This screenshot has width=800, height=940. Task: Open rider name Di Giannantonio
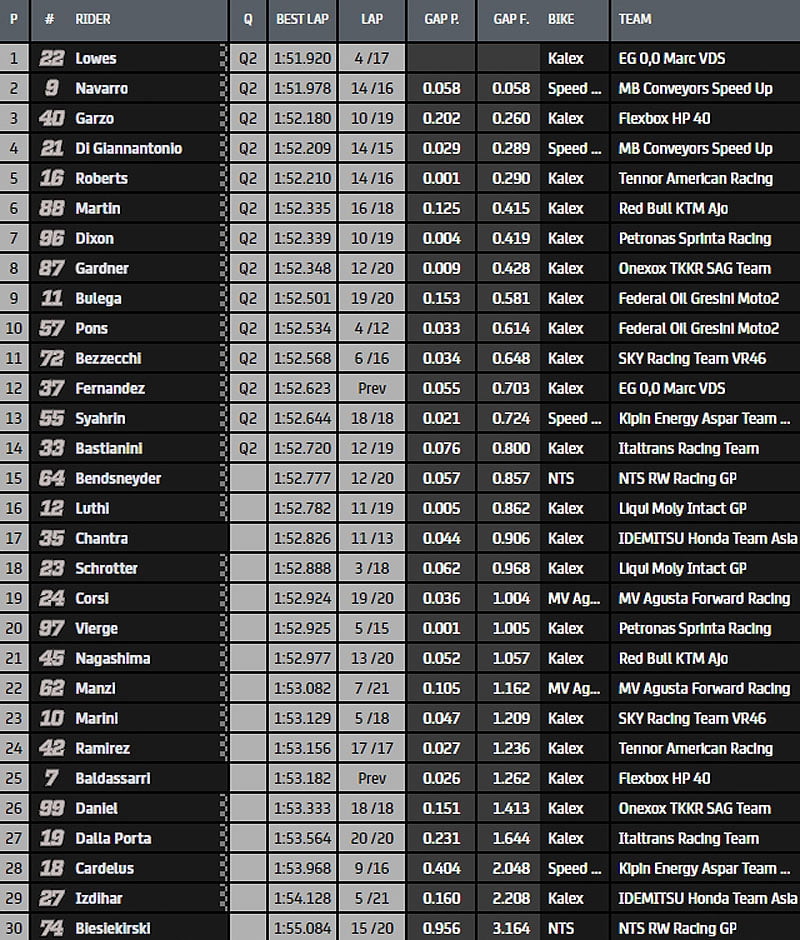click(128, 149)
